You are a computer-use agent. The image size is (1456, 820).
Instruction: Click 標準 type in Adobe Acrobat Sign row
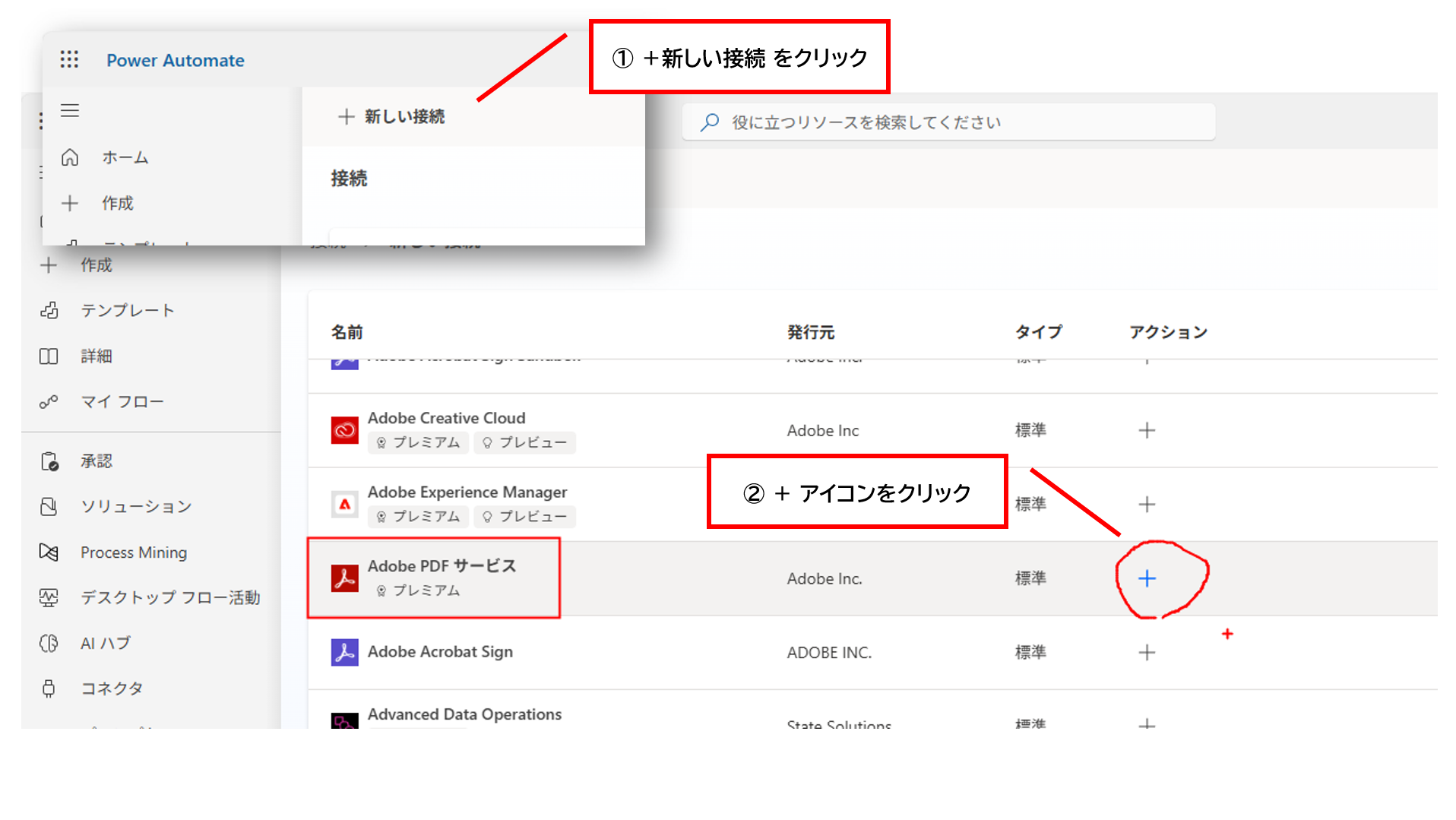tap(1030, 652)
